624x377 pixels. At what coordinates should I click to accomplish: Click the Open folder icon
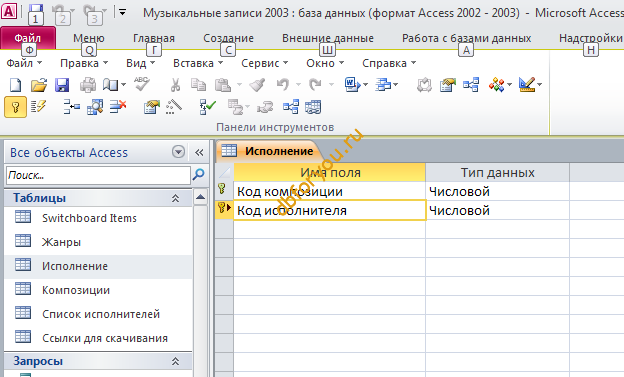39,85
